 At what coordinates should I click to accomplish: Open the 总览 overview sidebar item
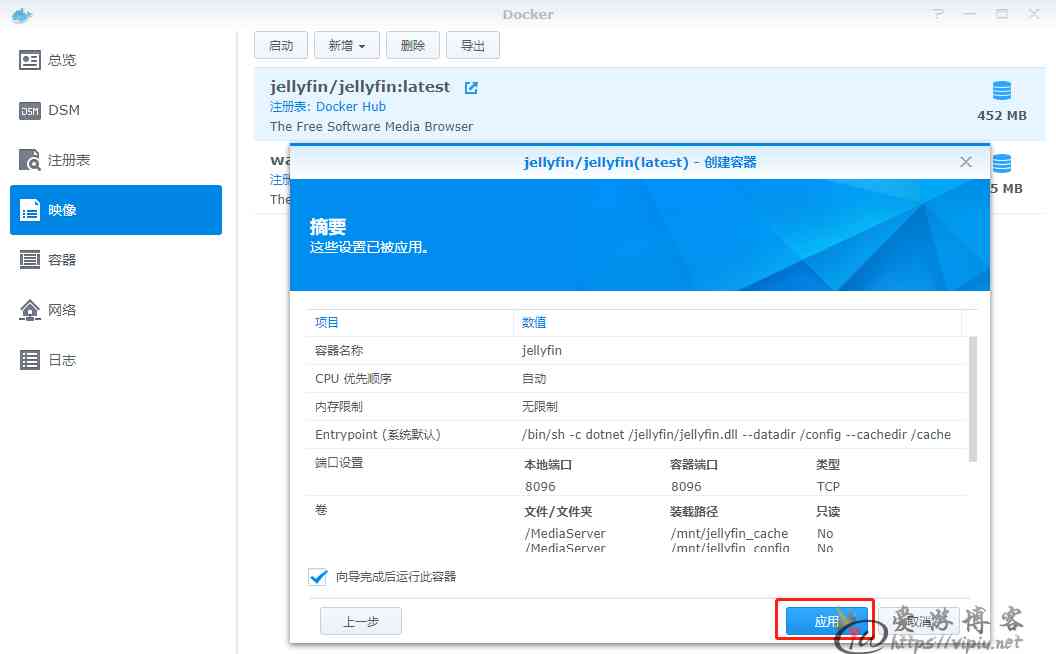tap(116, 61)
